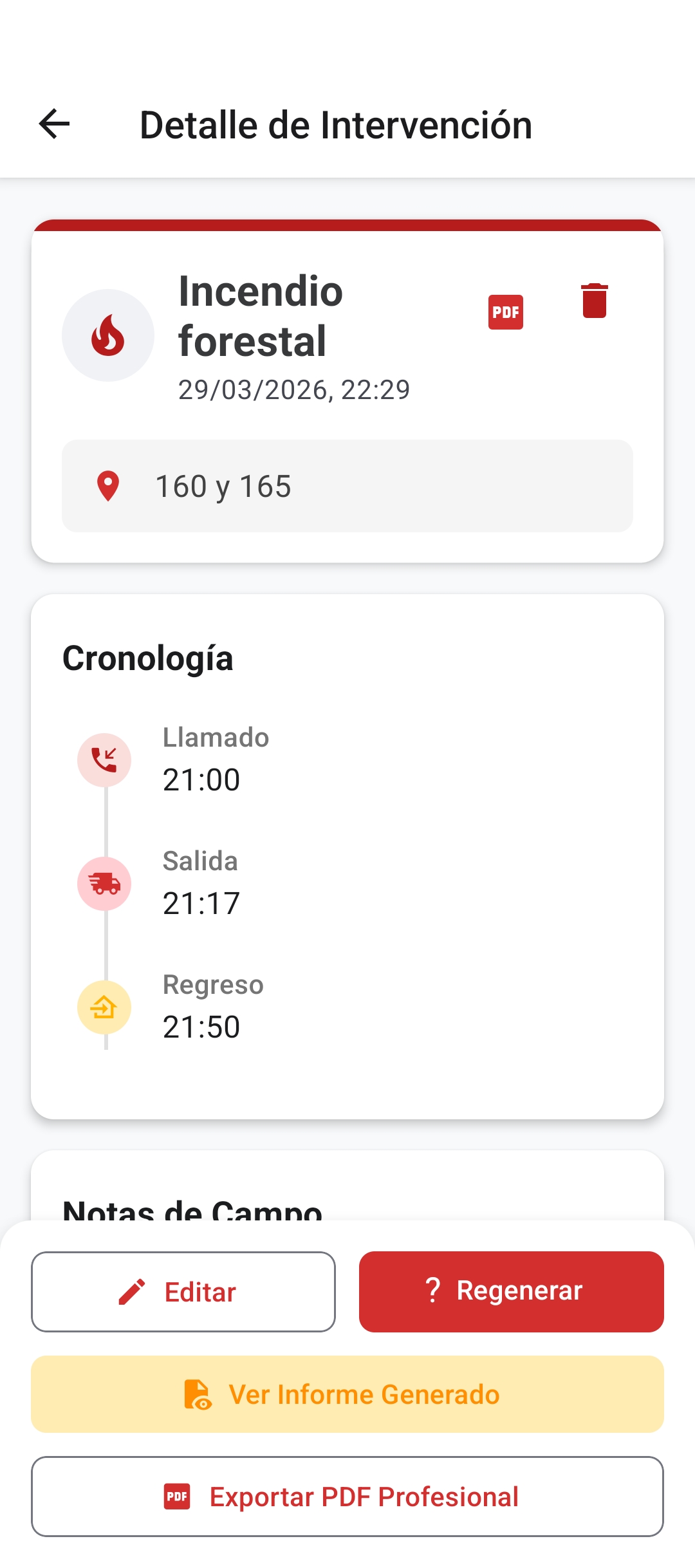Click Exportar PDF Profesional button
Viewport: 695px width, 1568px height.
coord(347,1497)
